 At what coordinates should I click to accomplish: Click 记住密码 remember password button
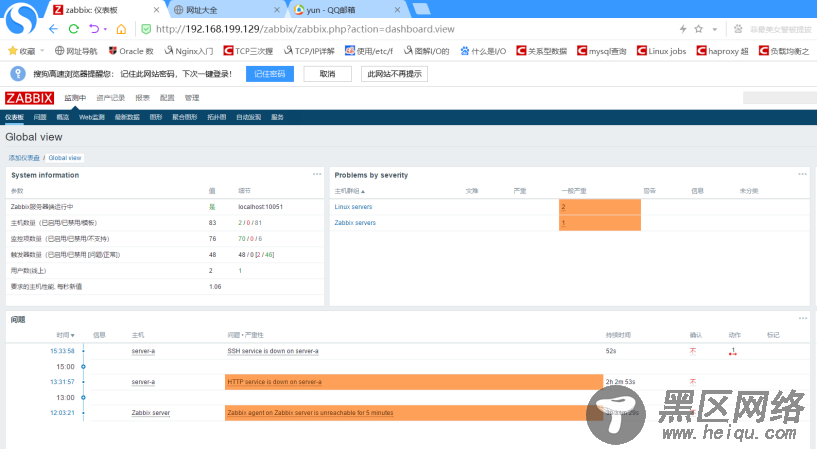click(x=270, y=74)
